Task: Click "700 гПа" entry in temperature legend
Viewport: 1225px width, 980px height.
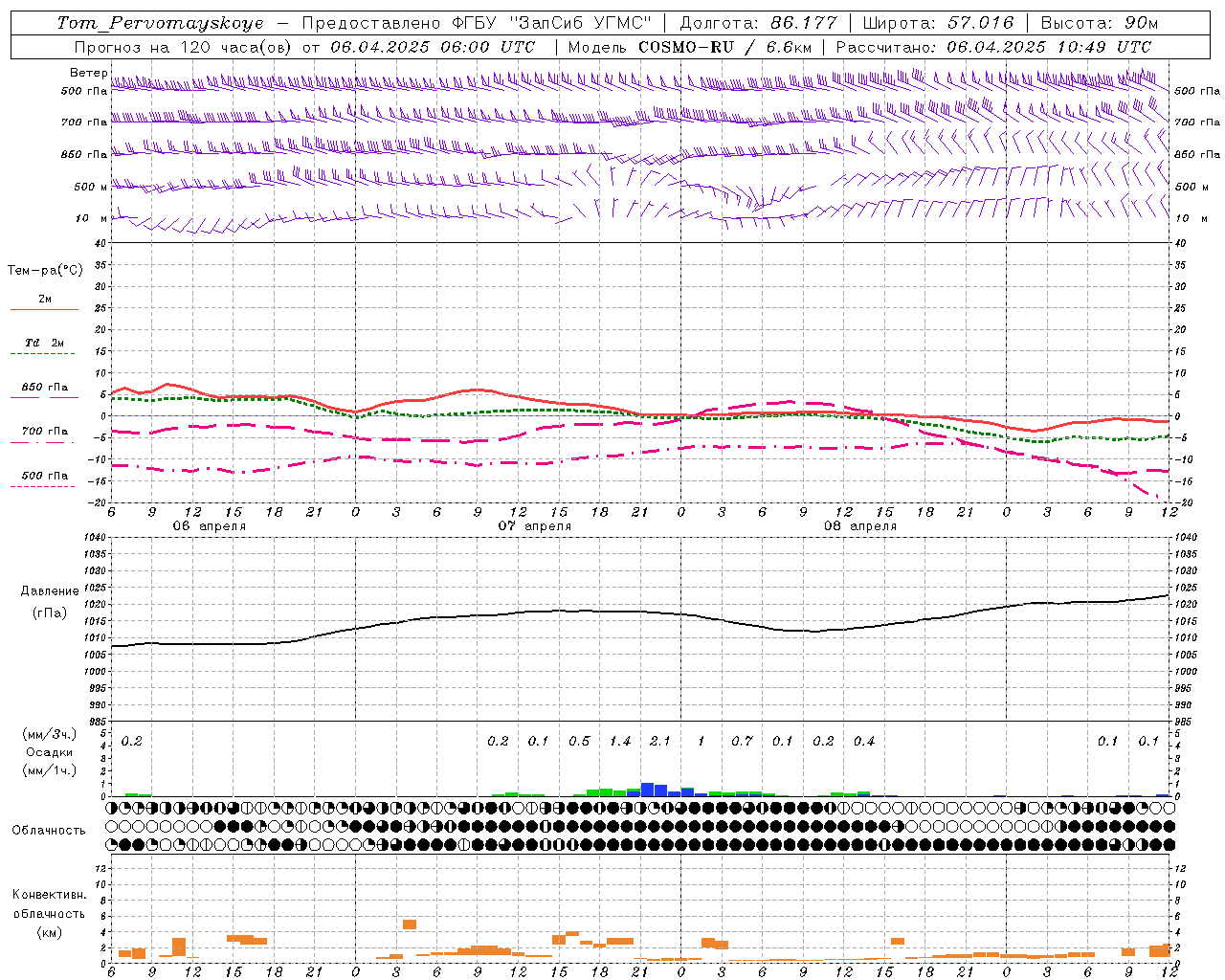Action: click(45, 432)
